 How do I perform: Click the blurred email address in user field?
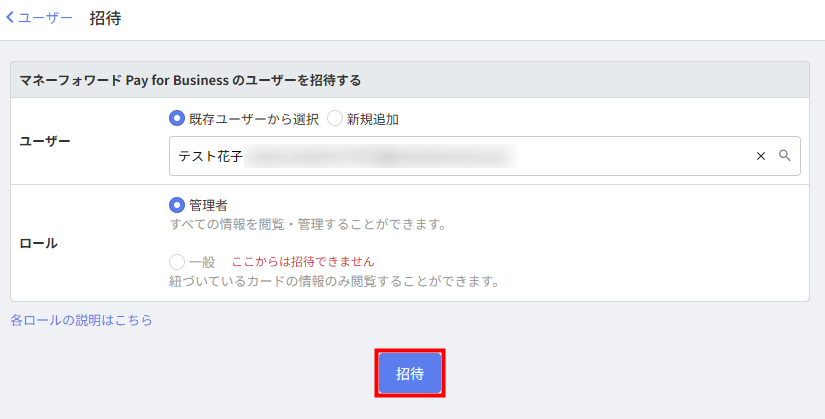click(x=380, y=156)
